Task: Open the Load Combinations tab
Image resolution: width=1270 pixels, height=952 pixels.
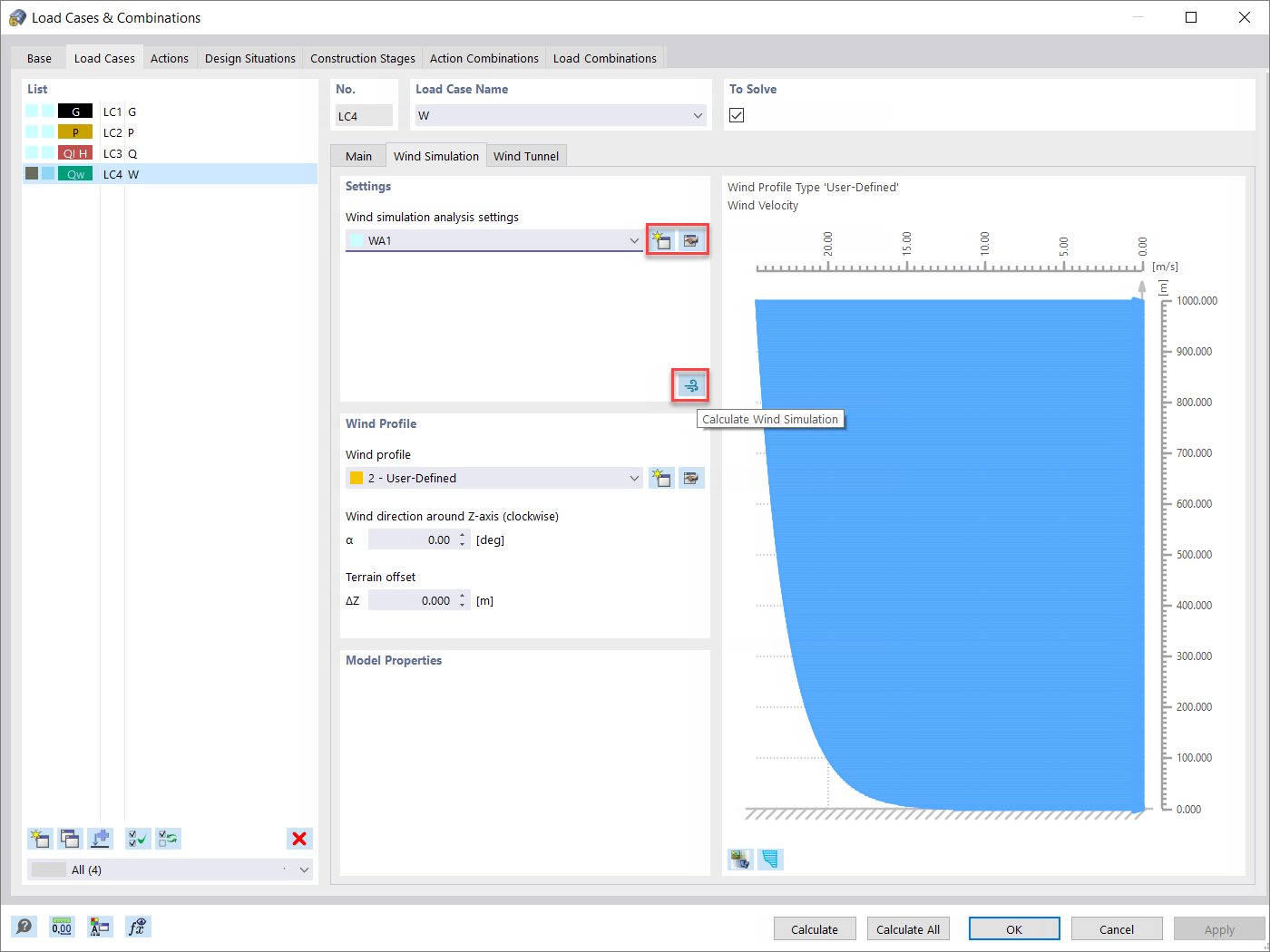Action: pos(605,58)
